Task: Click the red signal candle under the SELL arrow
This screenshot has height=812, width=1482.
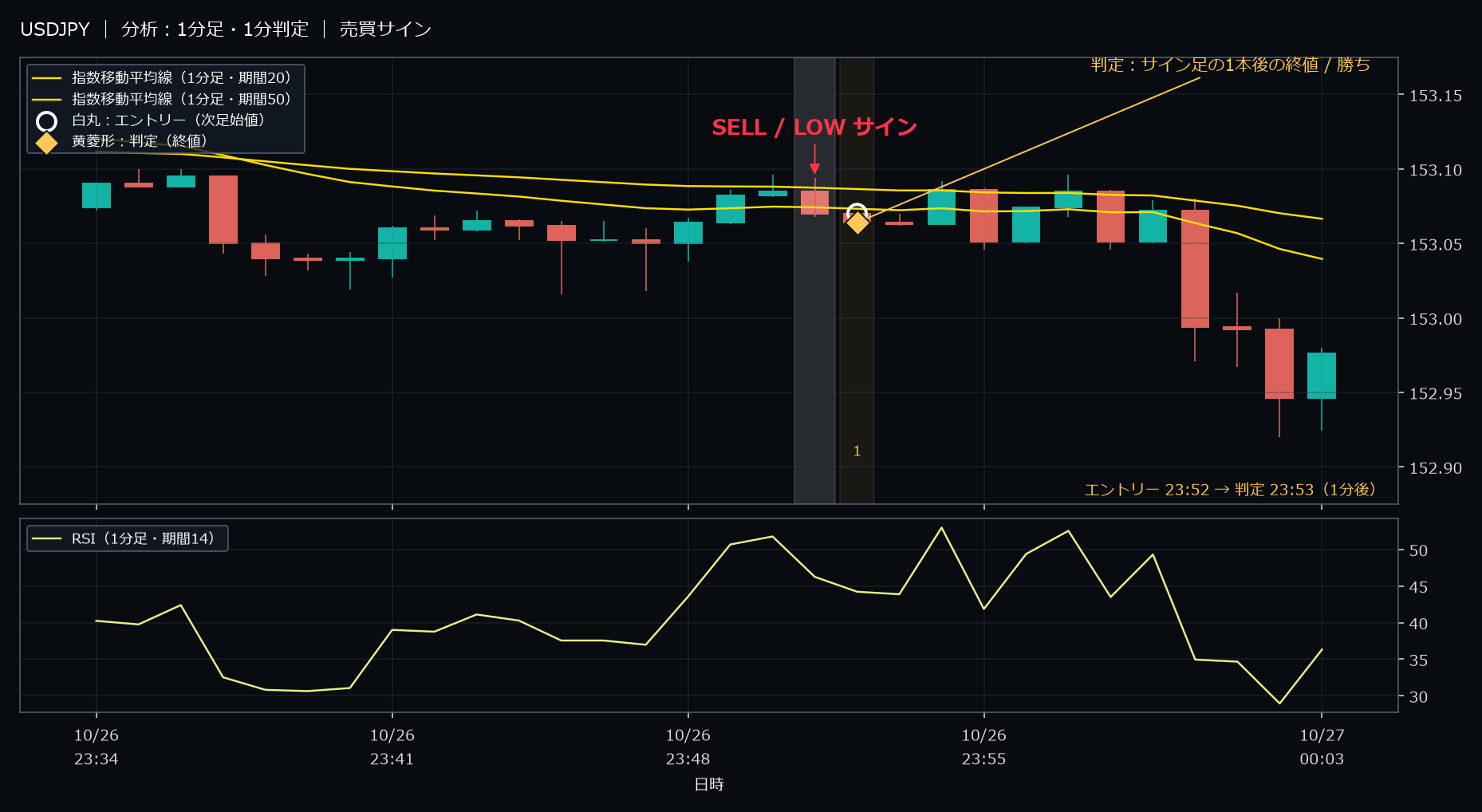Action: [814, 203]
